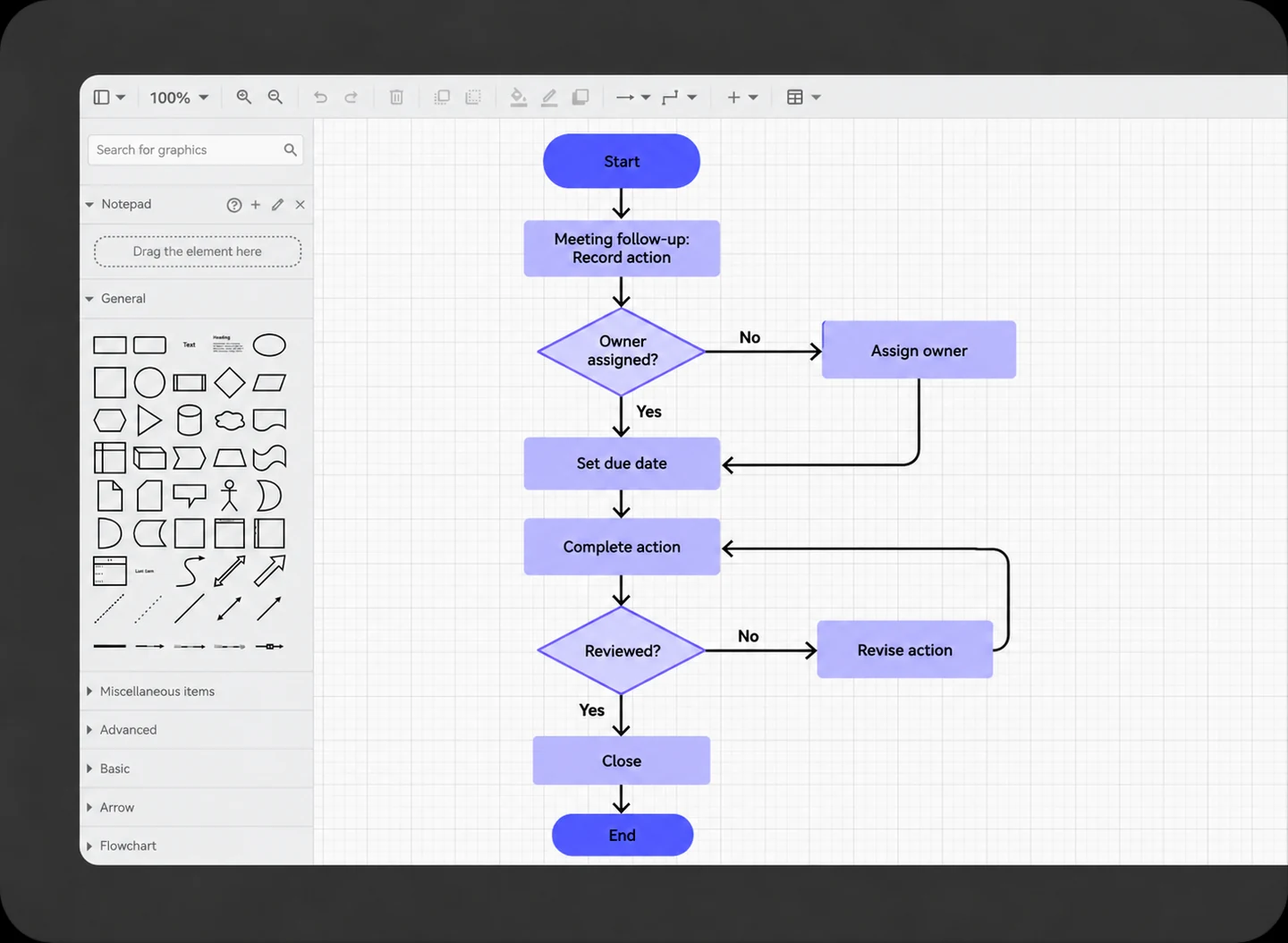This screenshot has height=943, width=1288.
Task: Redo the last action
Action: (351, 98)
